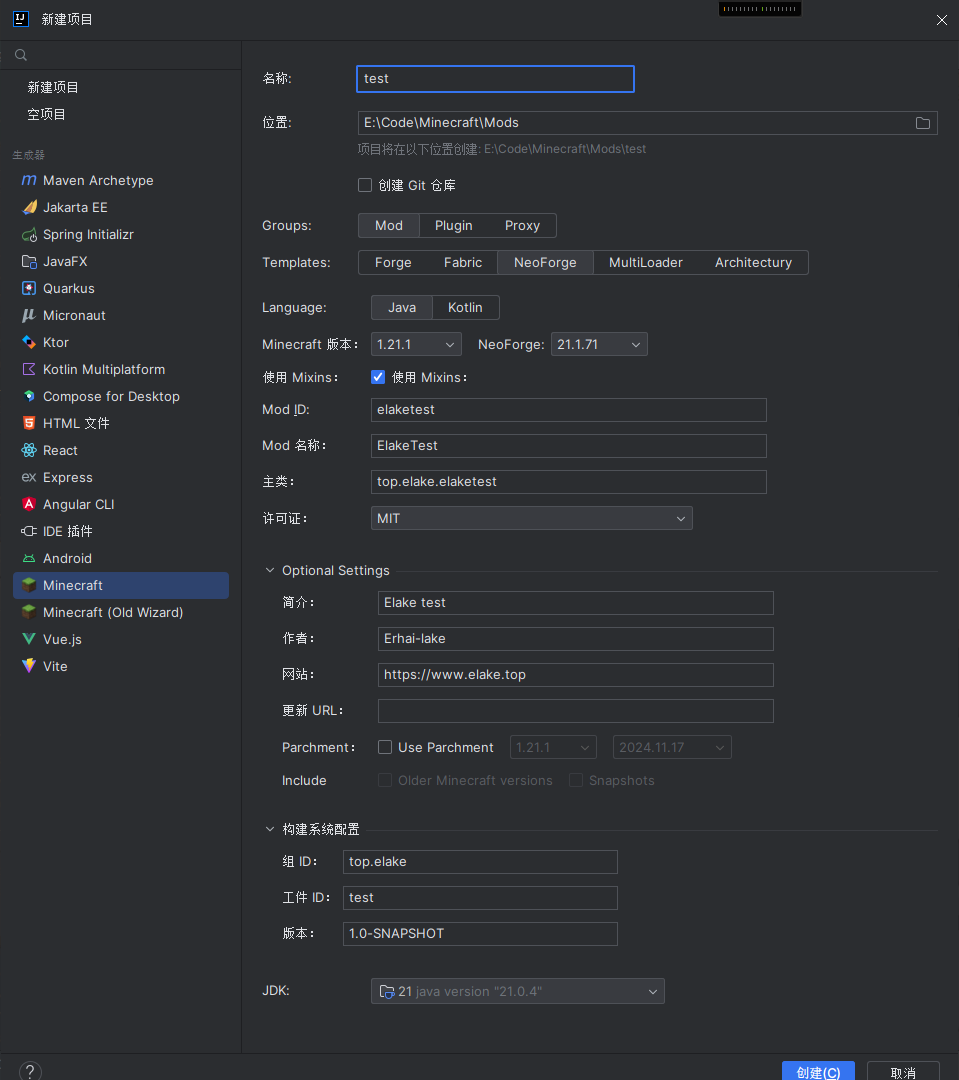Click the 更新 URL input field
959x1080 pixels.
pyautogui.click(x=575, y=711)
